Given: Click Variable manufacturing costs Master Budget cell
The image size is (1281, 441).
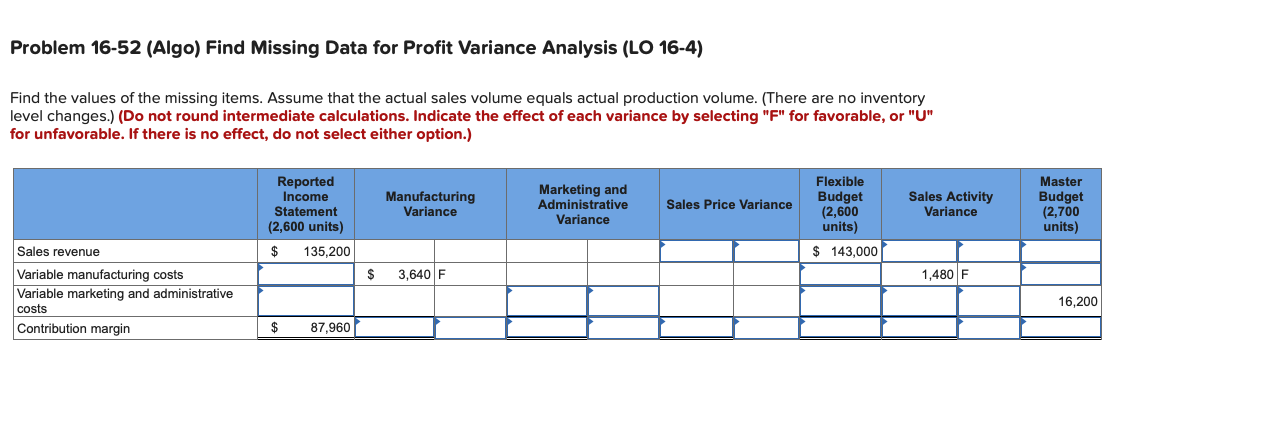Looking at the screenshot, I should click(x=1061, y=274).
